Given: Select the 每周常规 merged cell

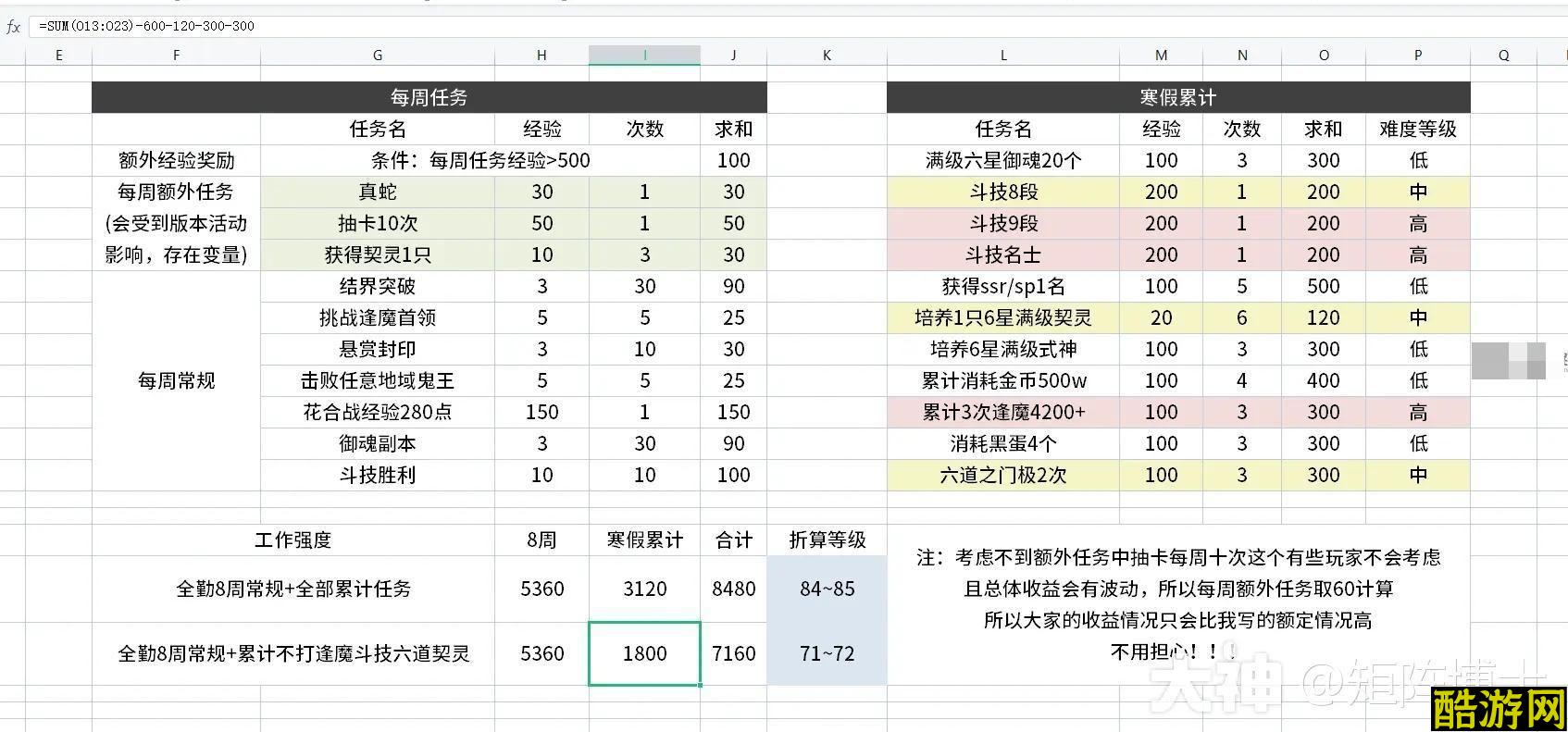Looking at the screenshot, I should point(176,380).
